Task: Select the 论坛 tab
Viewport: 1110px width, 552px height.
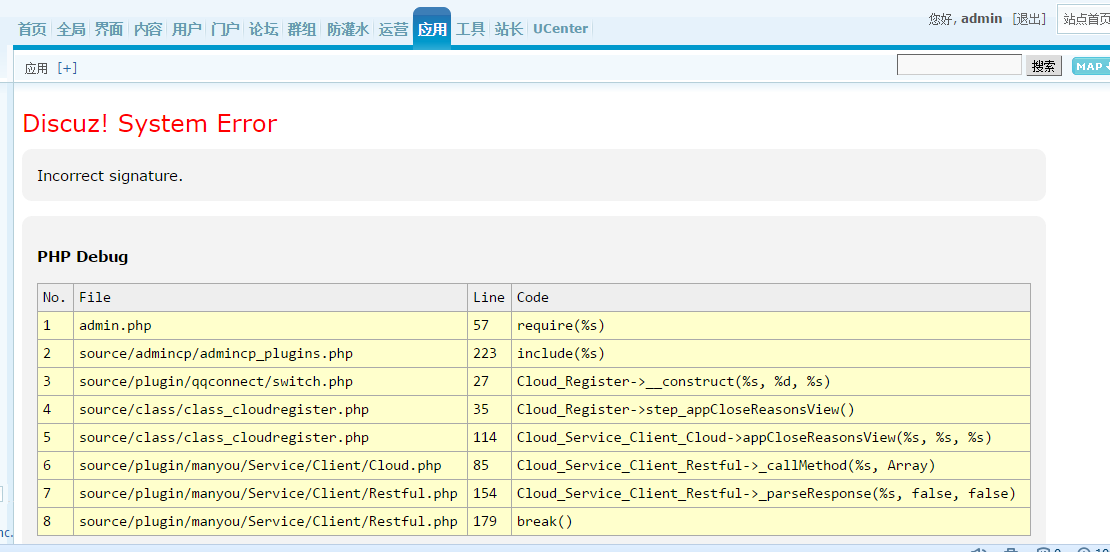Action: (x=263, y=29)
